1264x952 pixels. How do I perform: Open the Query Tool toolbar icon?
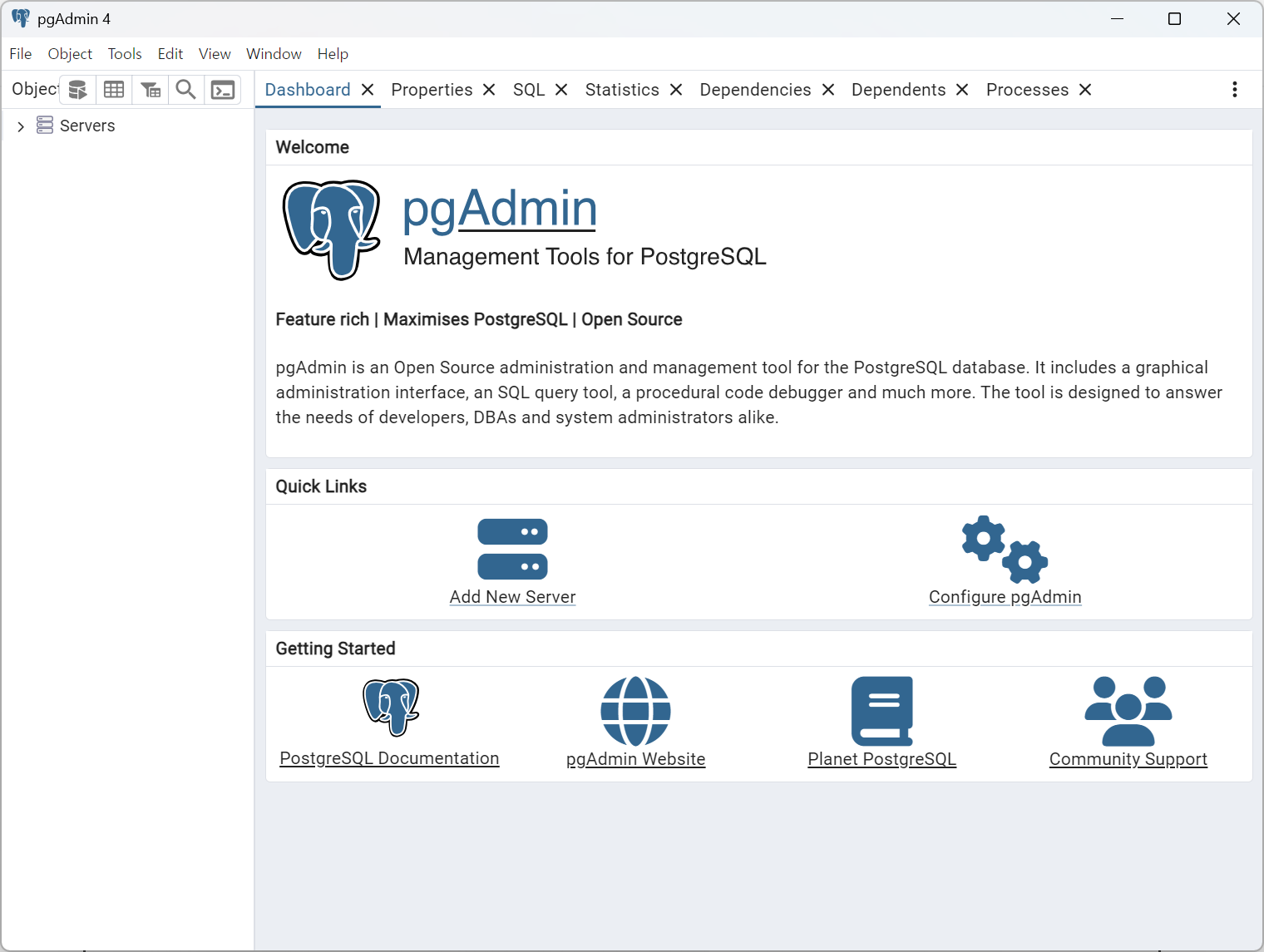[77, 90]
